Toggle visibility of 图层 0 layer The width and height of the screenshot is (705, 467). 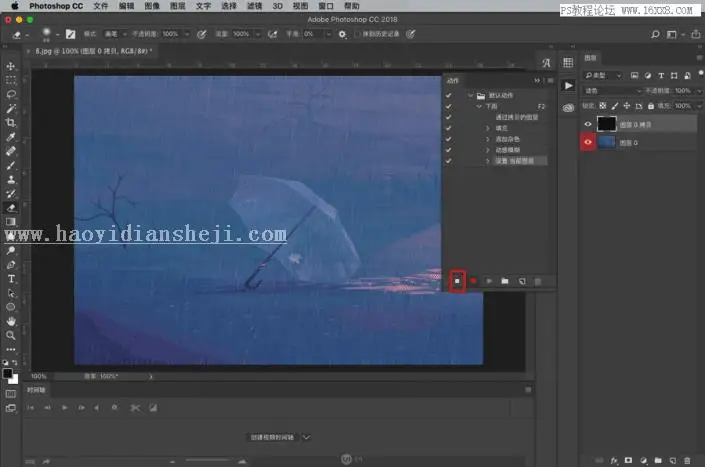[588, 142]
